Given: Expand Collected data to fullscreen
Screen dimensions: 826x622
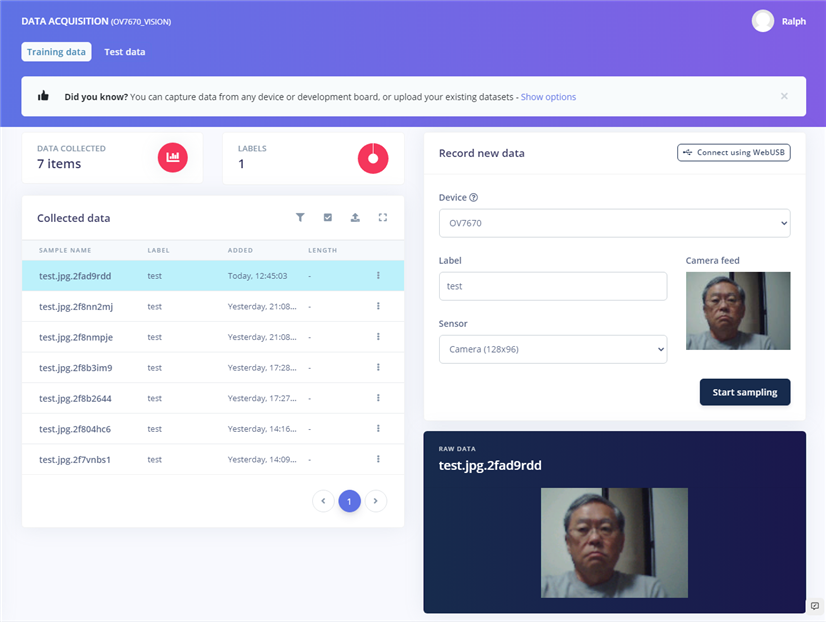Looking at the screenshot, I should 383,218.
